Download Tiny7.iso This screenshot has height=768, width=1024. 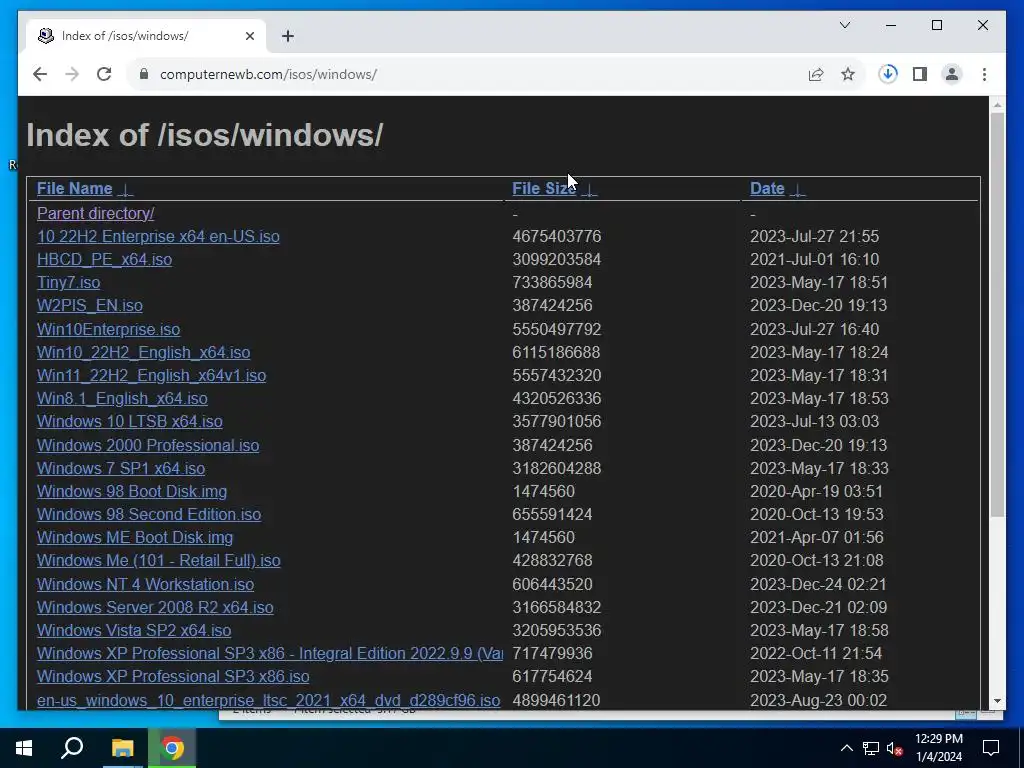(x=69, y=283)
